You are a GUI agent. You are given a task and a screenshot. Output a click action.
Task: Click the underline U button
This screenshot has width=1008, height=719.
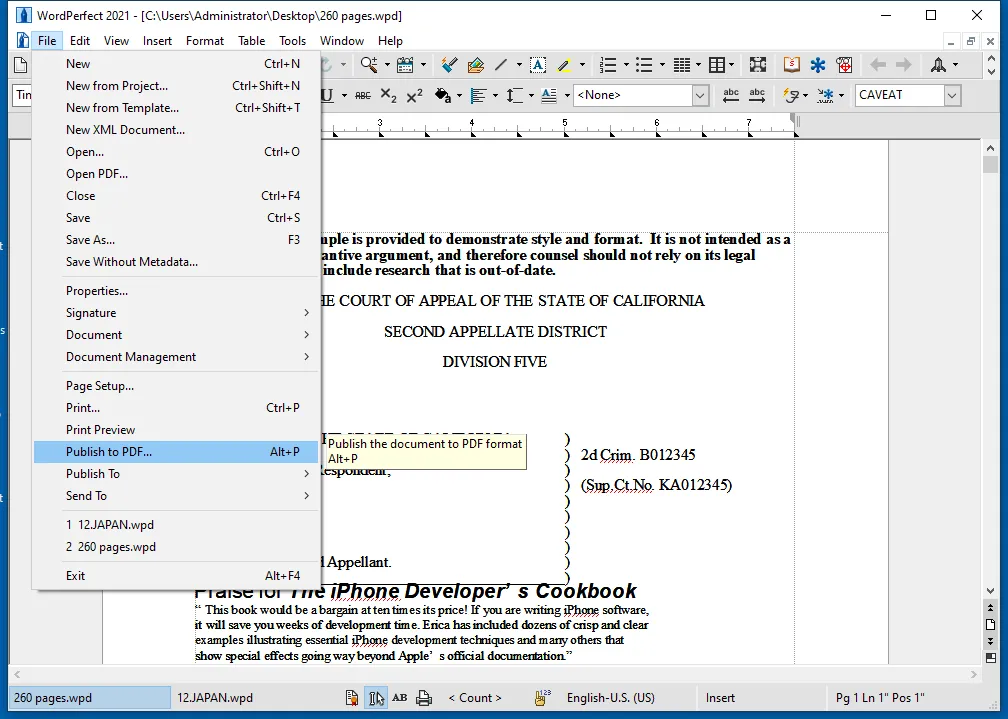(328, 95)
